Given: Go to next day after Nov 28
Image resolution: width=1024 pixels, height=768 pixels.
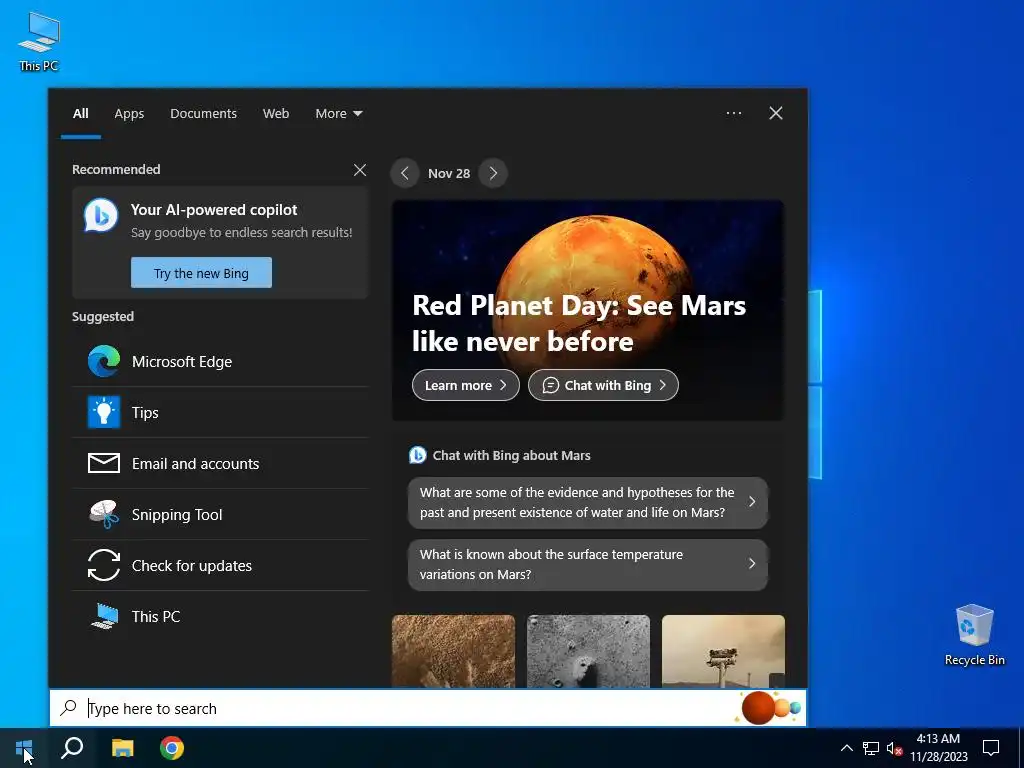Looking at the screenshot, I should [493, 173].
